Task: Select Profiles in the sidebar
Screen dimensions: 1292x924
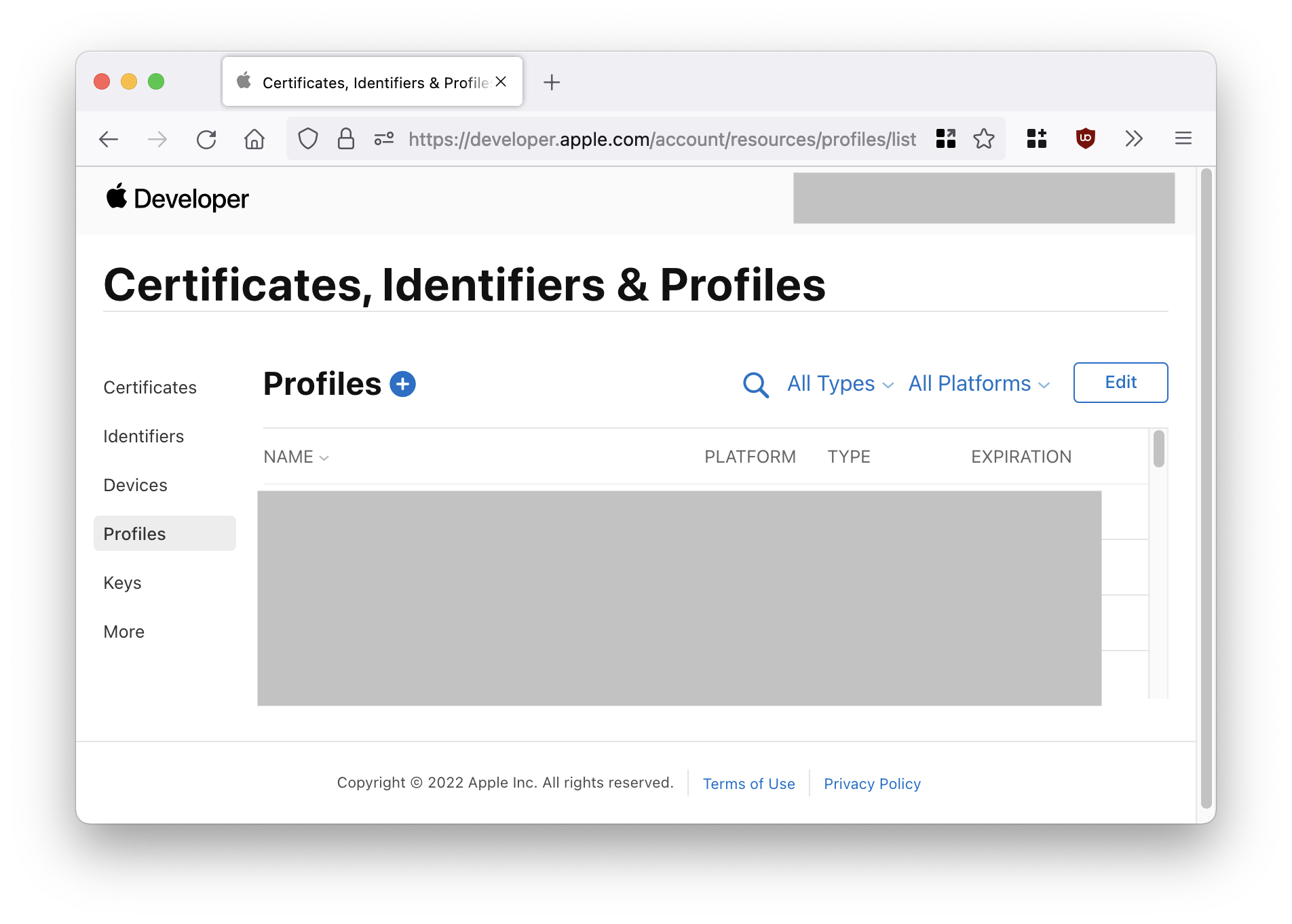Action: [165, 534]
